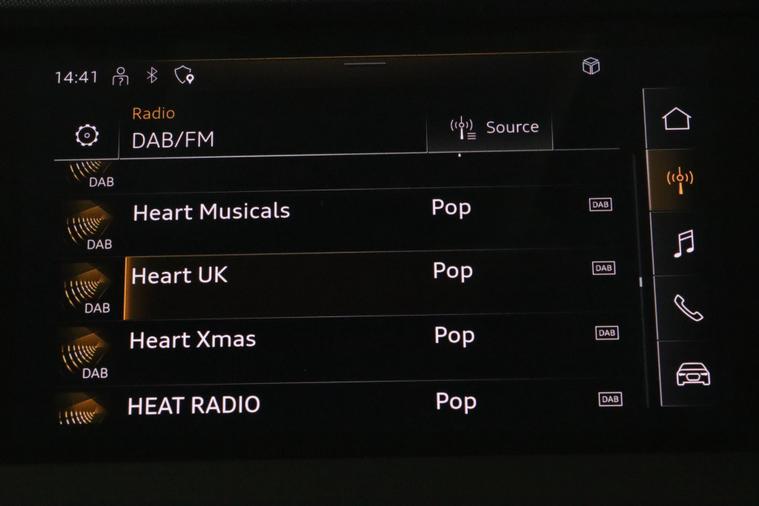Tap the privacy shield location icon
Image resolution: width=759 pixels, height=506 pixels.
click(x=184, y=75)
